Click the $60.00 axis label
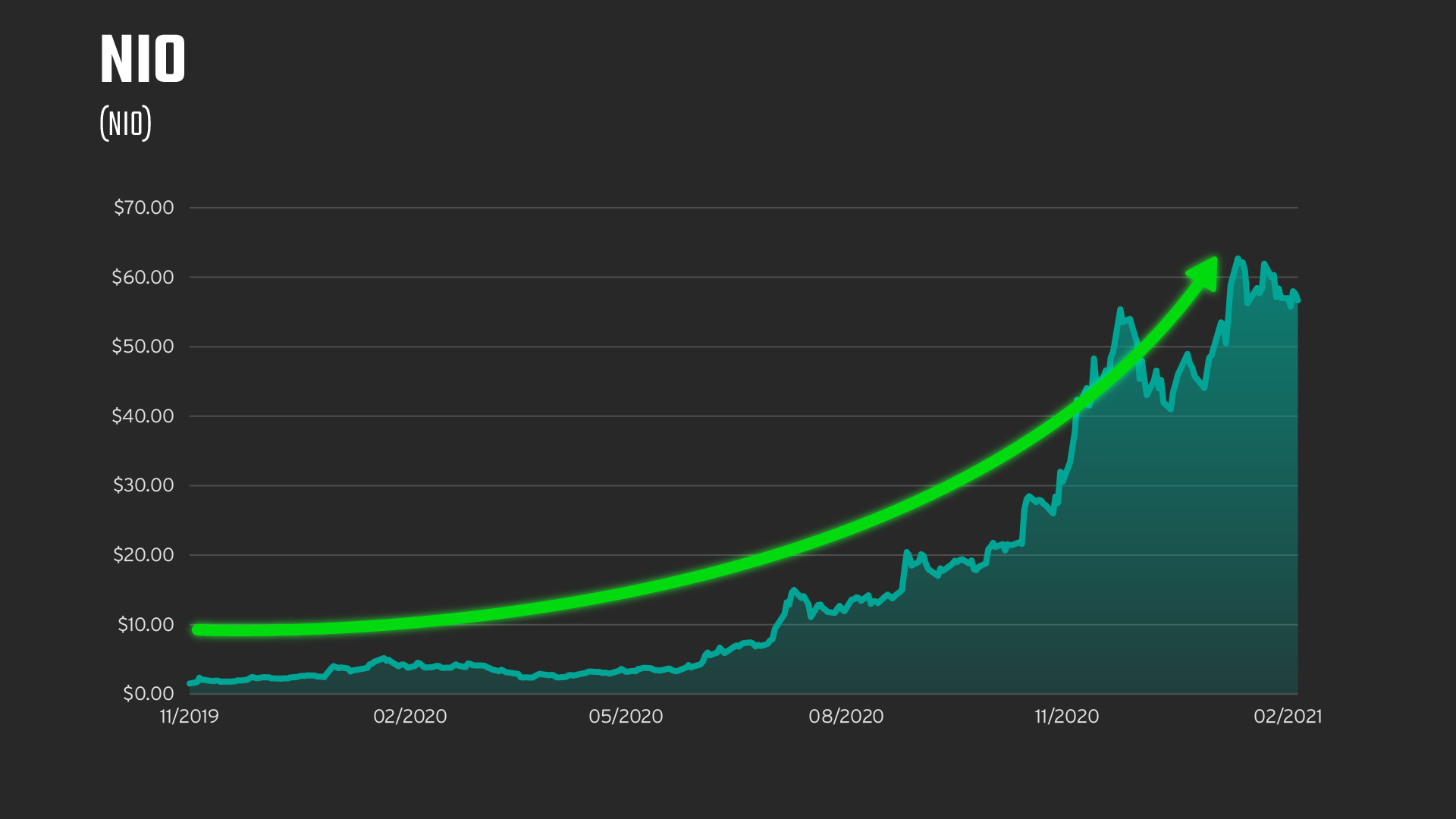The height and width of the screenshot is (819, 1456). click(143, 278)
